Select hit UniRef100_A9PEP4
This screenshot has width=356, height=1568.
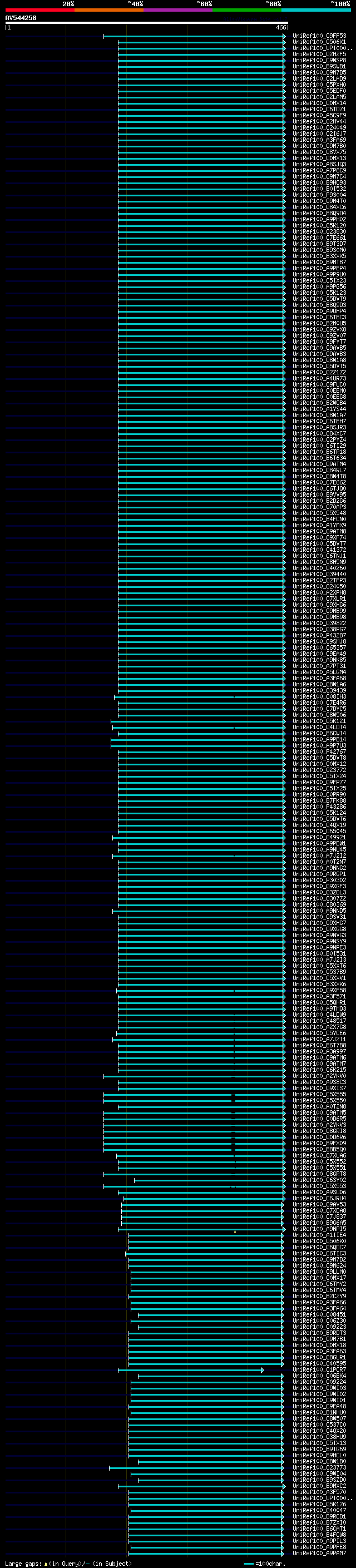pyautogui.click(x=319, y=268)
